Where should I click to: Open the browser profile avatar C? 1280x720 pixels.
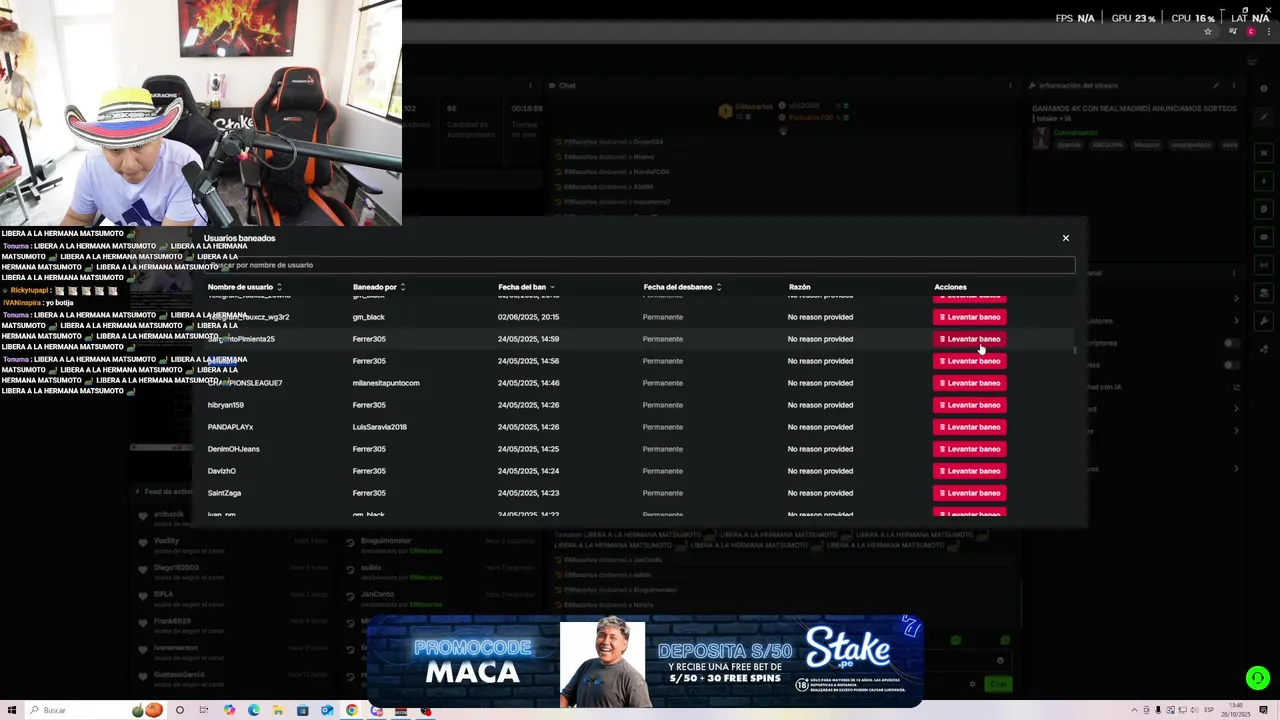[1251, 32]
